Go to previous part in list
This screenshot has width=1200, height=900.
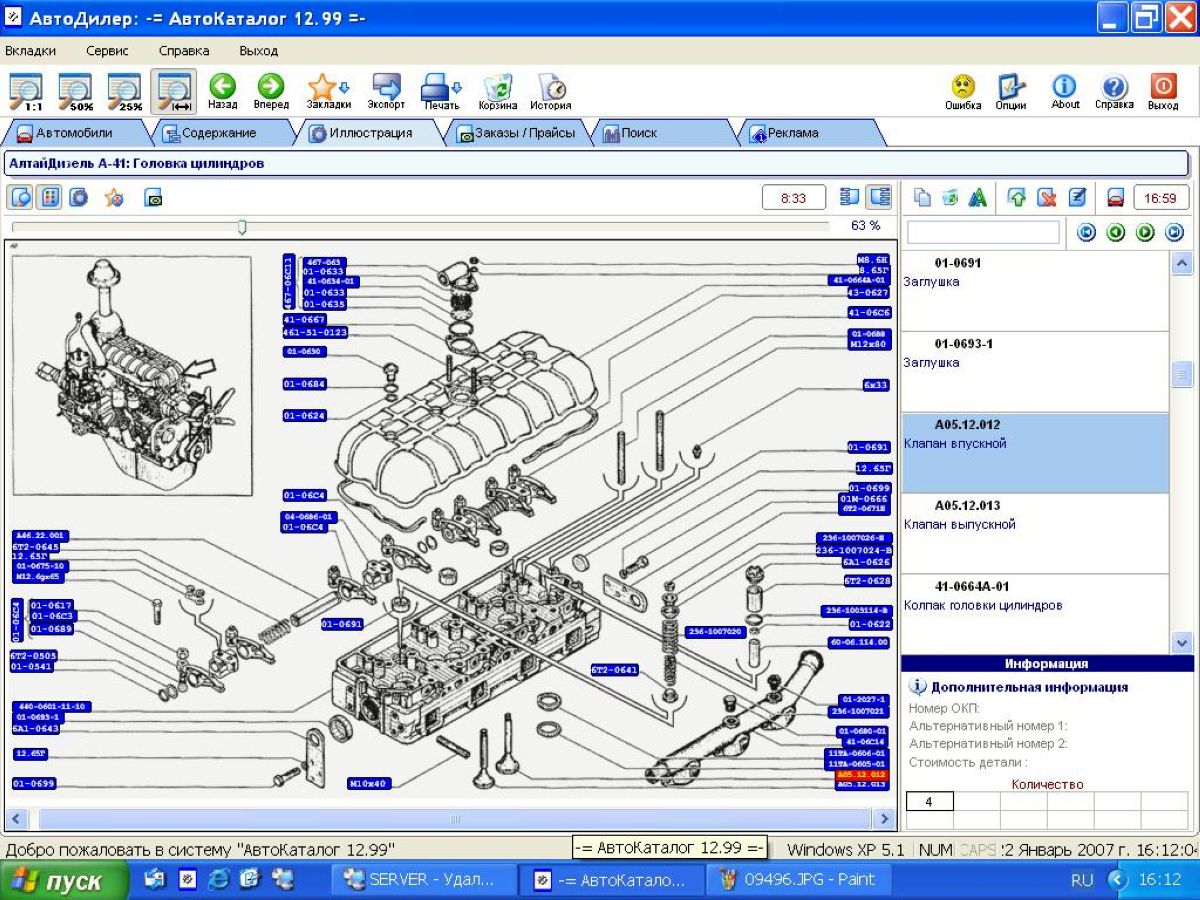[x=1115, y=233]
